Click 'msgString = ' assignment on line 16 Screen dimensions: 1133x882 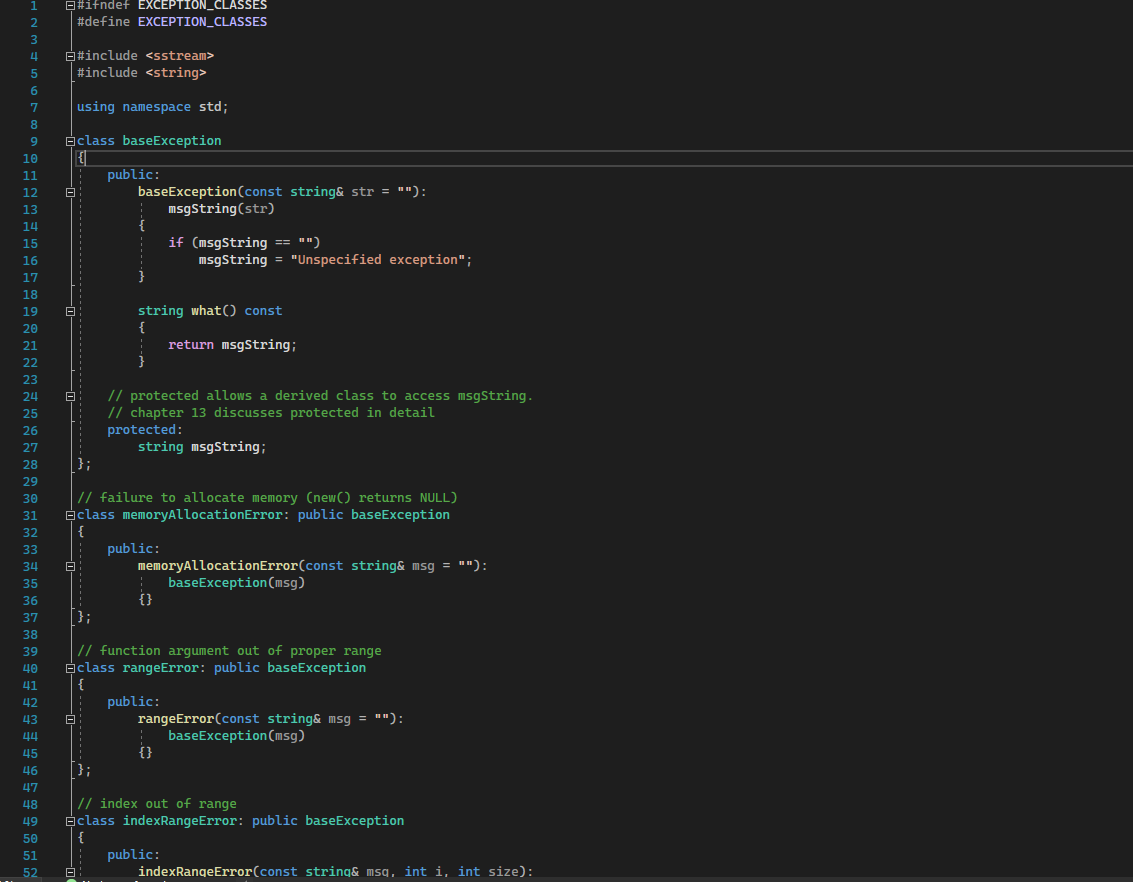241,259
